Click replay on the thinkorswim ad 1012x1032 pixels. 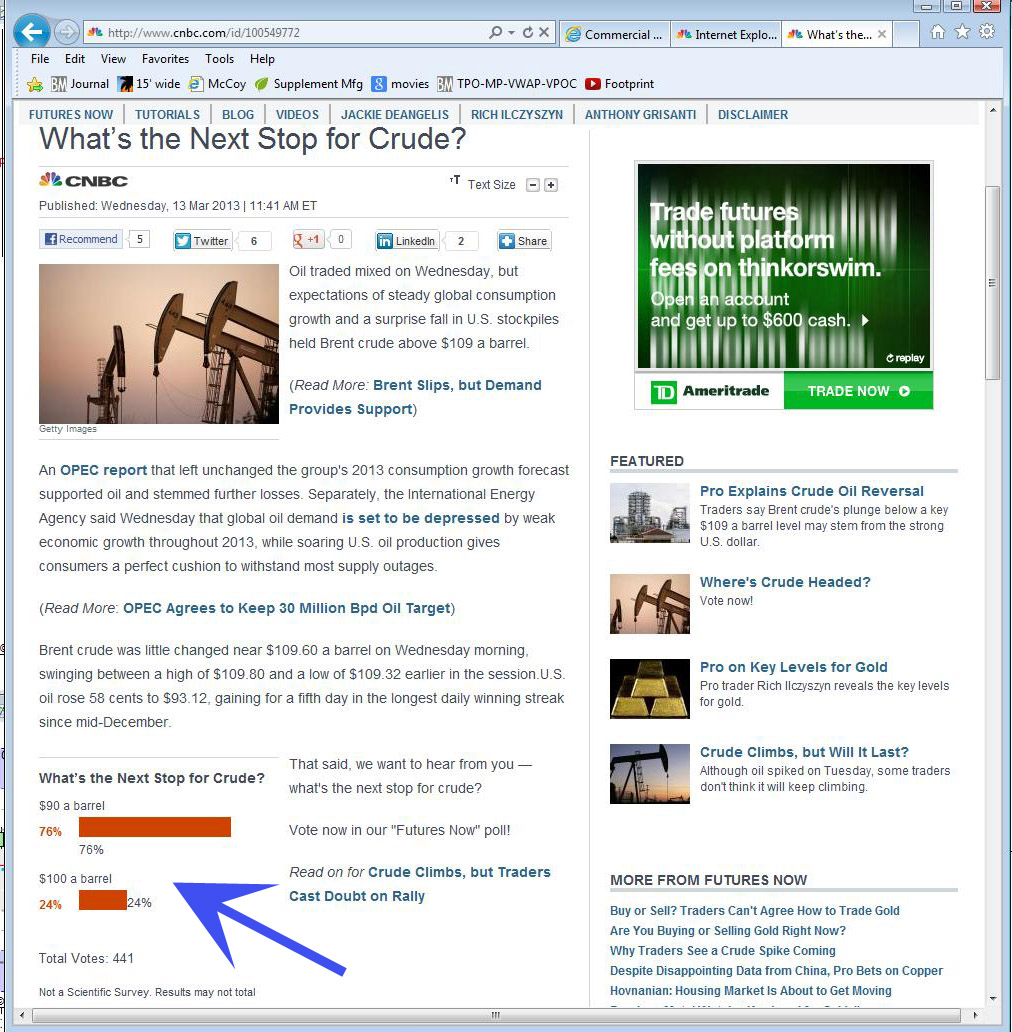click(905, 358)
